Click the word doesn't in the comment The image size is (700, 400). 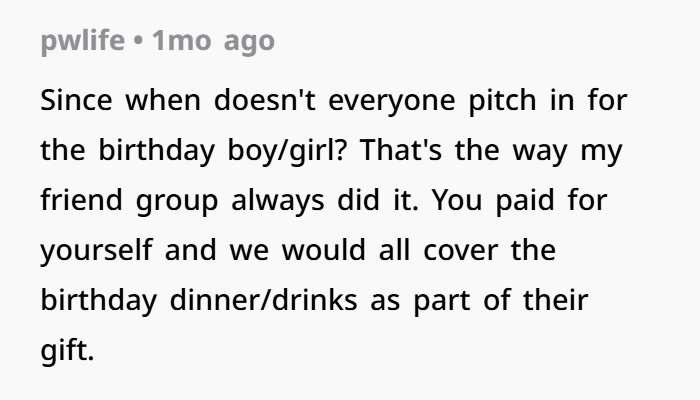click(265, 100)
